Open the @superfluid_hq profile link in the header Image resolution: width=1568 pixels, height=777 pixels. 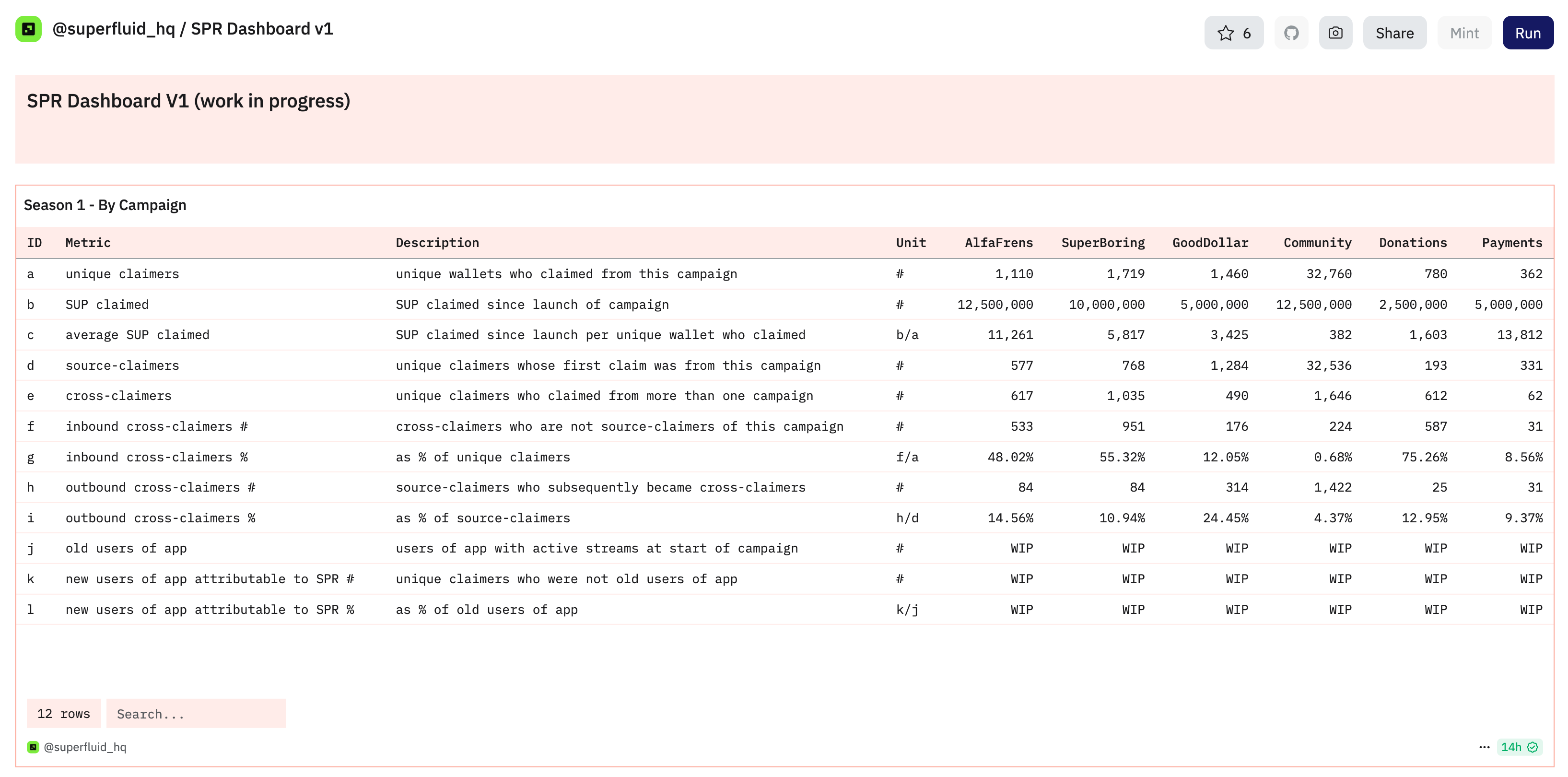point(113,29)
